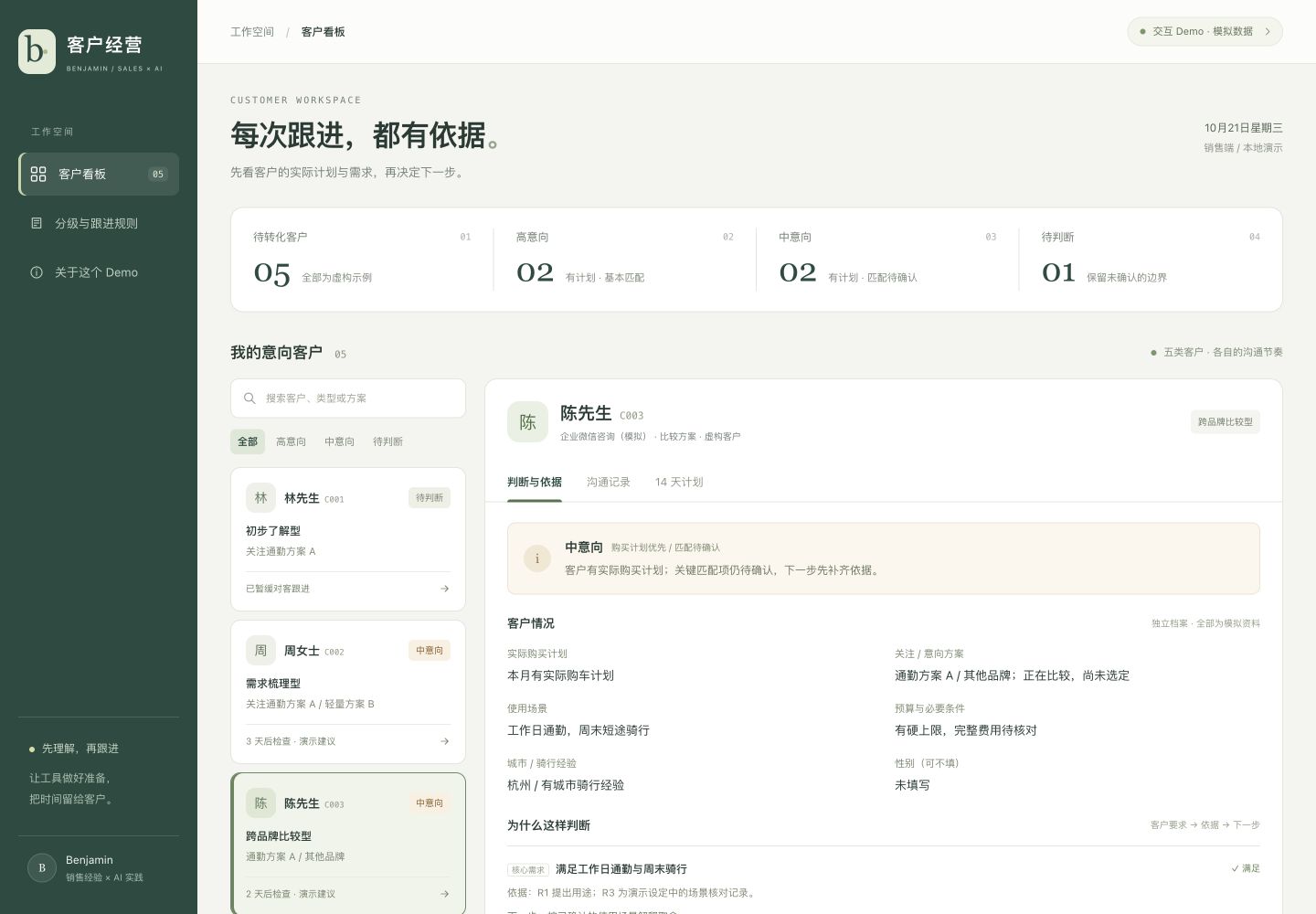Viewport: 1316px width, 914px height.
Task: Click the C003 code beside 陈先生 heading
Action: pyautogui.click(x=631, y=416)
